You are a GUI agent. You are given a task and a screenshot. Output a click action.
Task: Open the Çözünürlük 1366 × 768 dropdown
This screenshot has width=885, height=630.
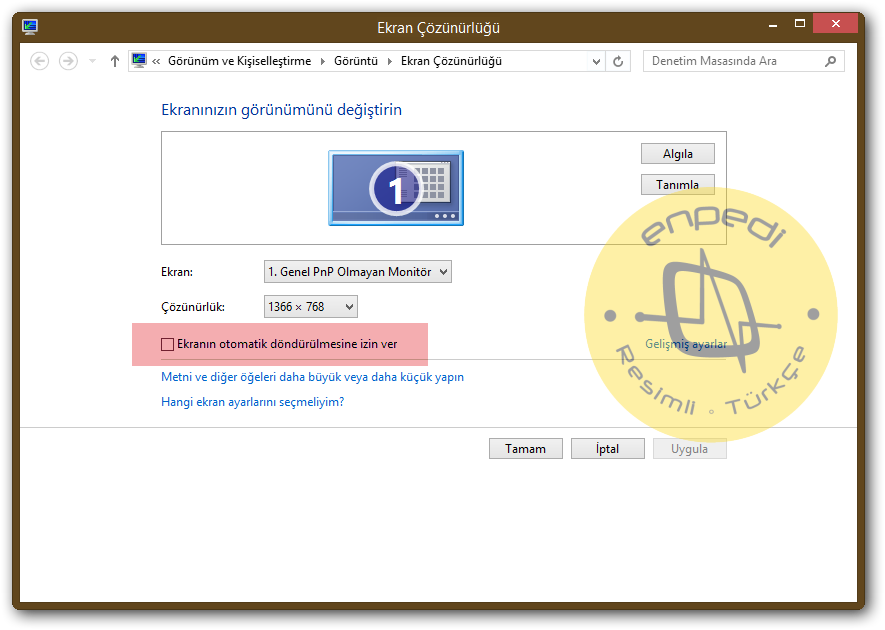(310, 307)
